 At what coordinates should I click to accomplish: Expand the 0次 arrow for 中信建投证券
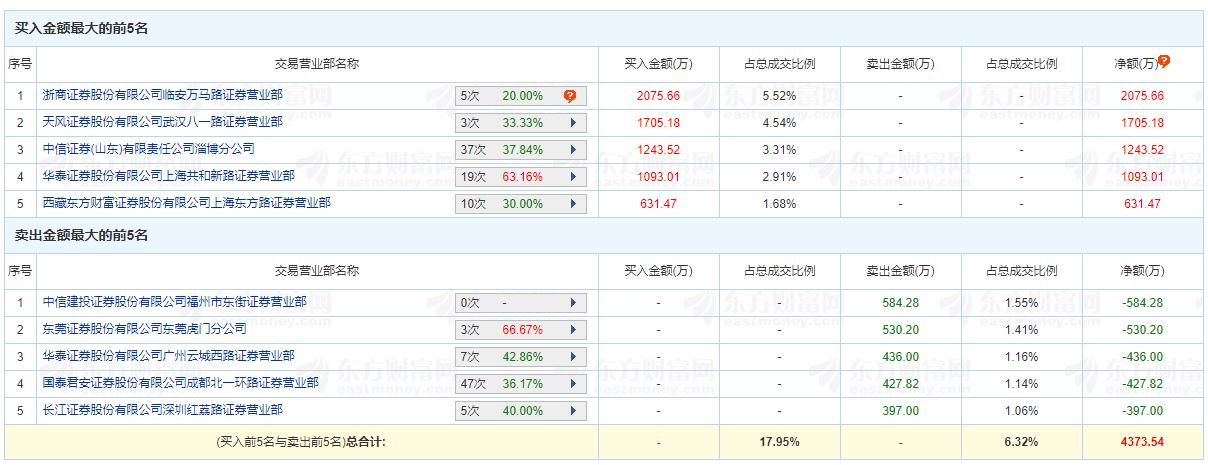pyautogui.click(x=573, y=303)
